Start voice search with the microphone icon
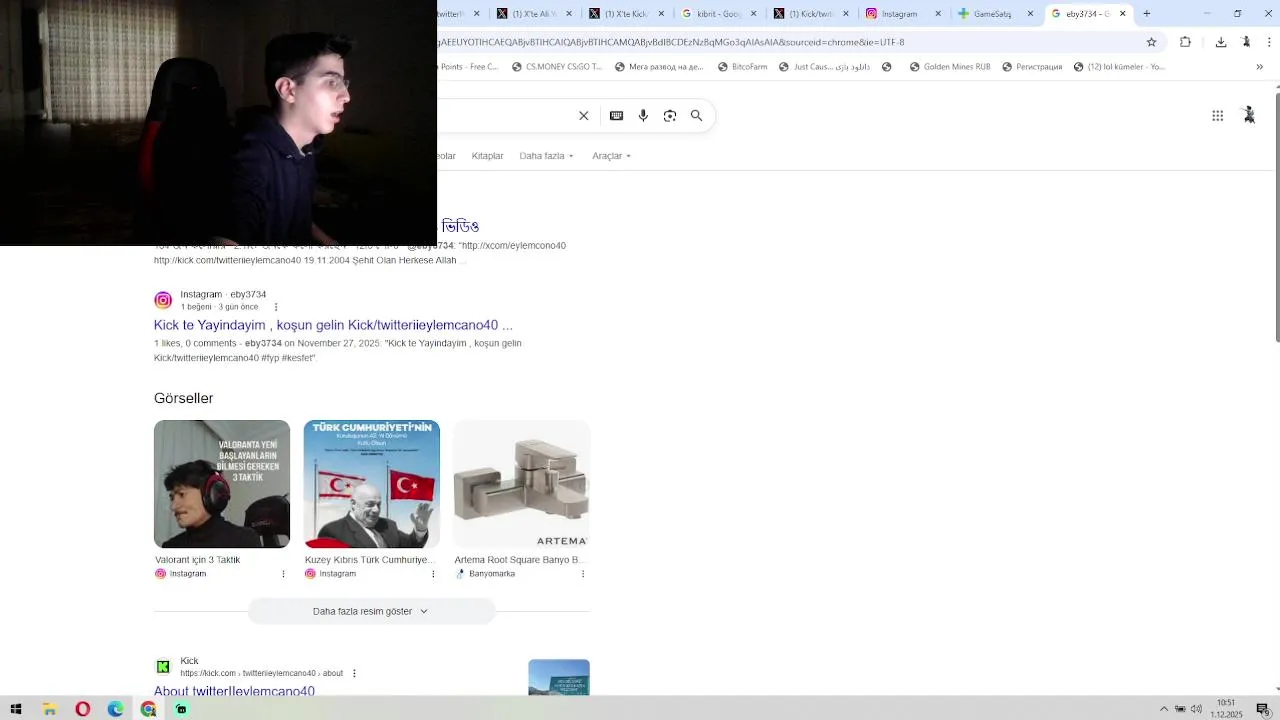Image resolution: width=1280 pixels, height=720 pixels. click(643, 116)
